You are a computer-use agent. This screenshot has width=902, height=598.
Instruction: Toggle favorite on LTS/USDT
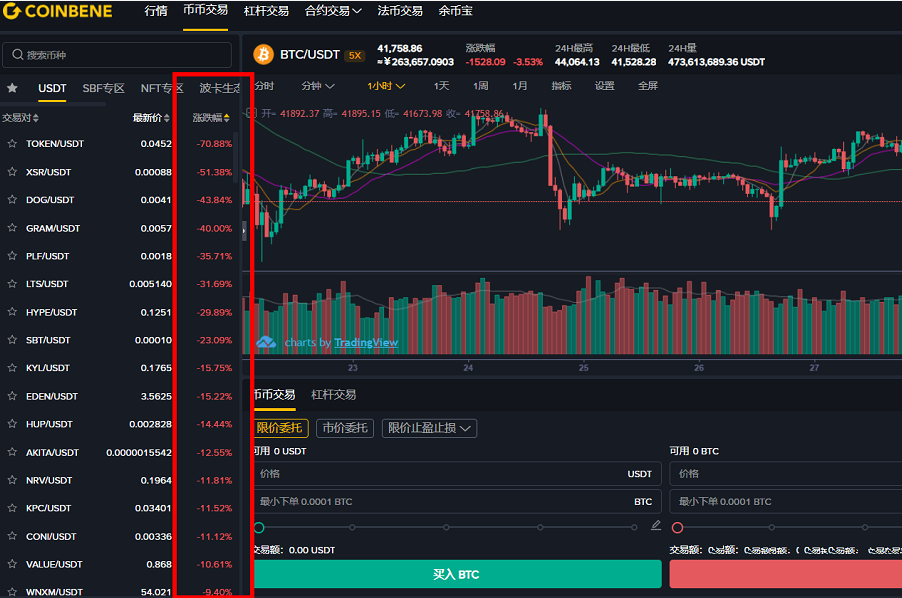click(12, 283)
